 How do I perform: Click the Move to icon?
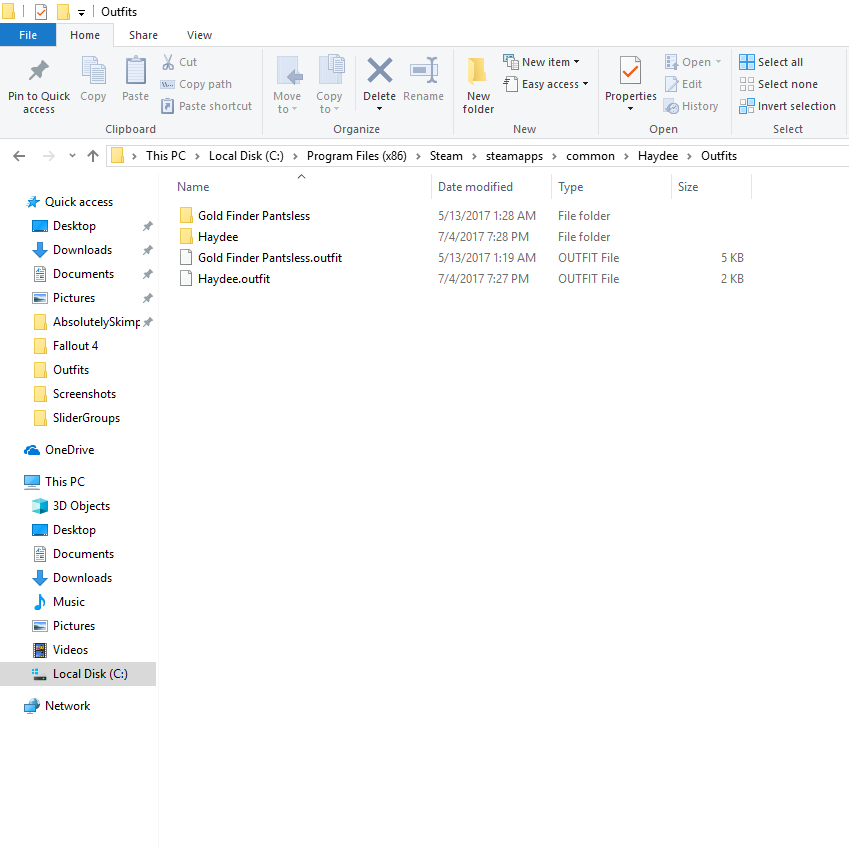[x=288, y=73]
